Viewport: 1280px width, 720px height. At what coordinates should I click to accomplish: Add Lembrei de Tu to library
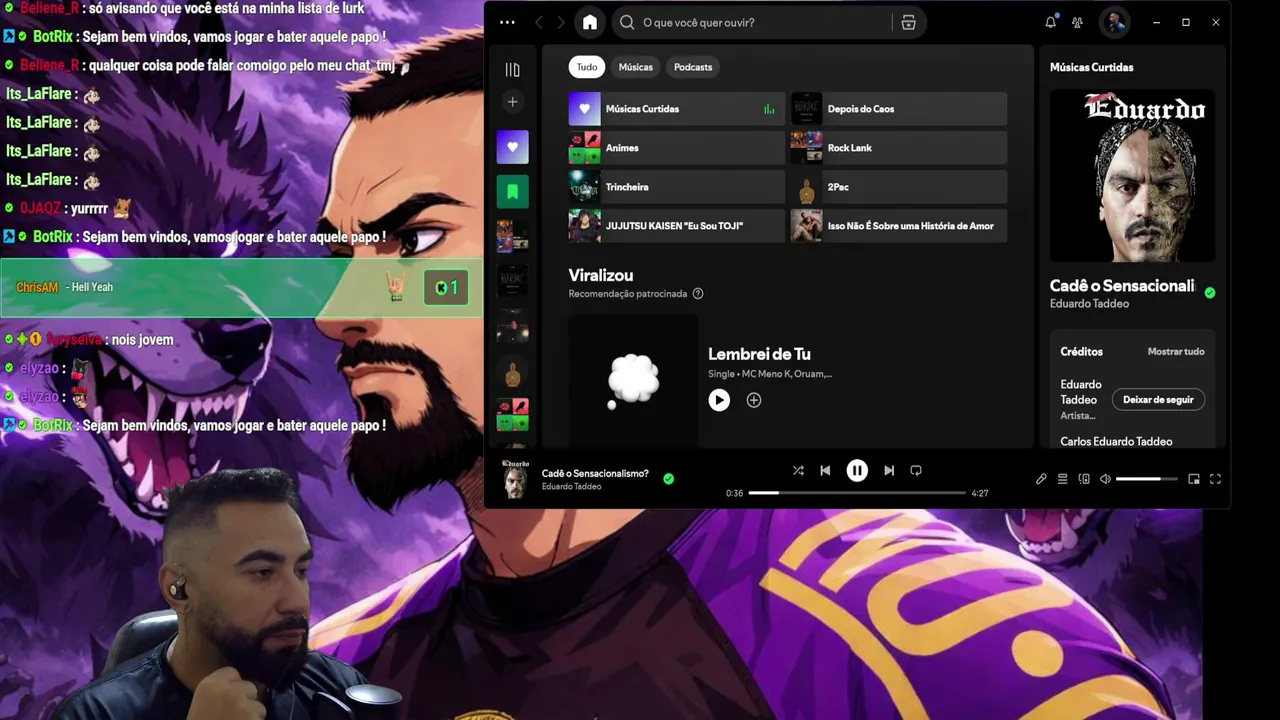click(x=754, y=400)
